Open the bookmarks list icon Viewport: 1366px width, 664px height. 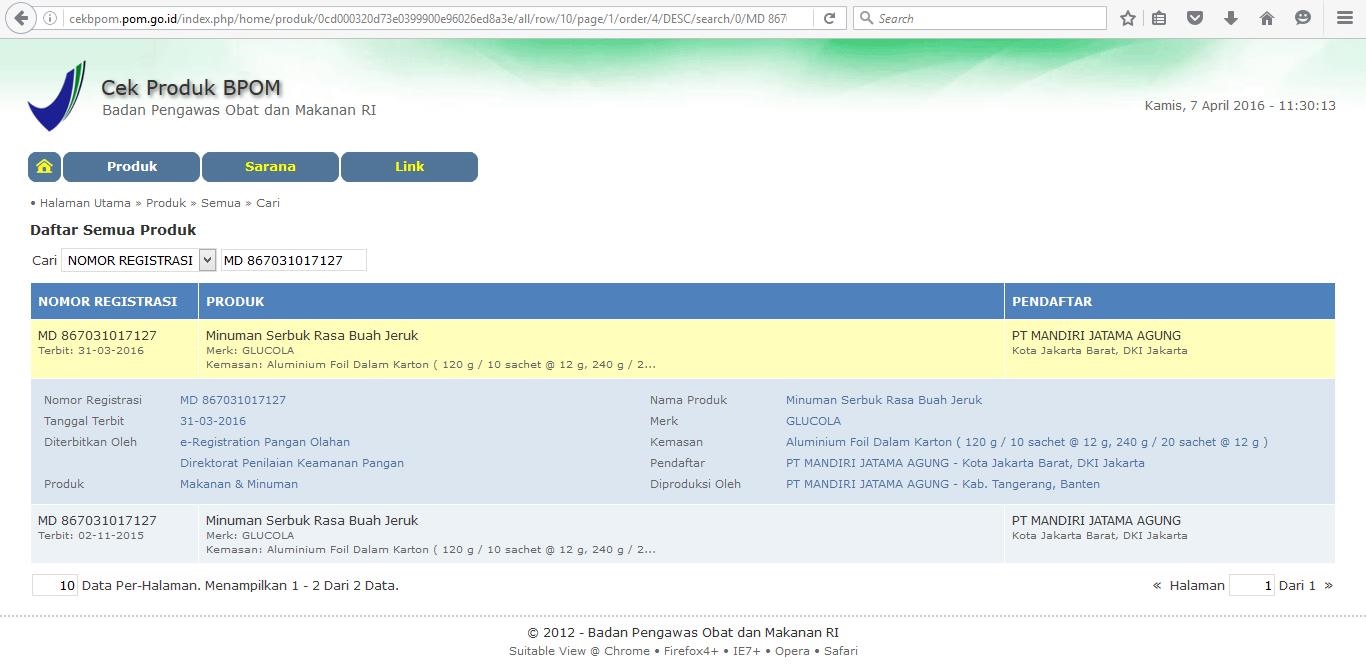1159,18
